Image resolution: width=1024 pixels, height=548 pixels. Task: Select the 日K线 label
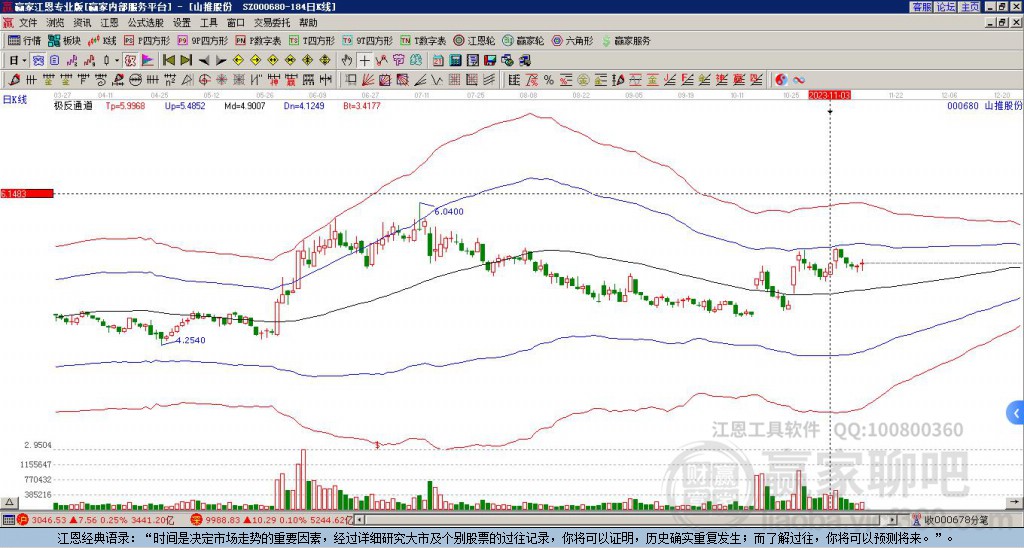(x=15, y=100)
